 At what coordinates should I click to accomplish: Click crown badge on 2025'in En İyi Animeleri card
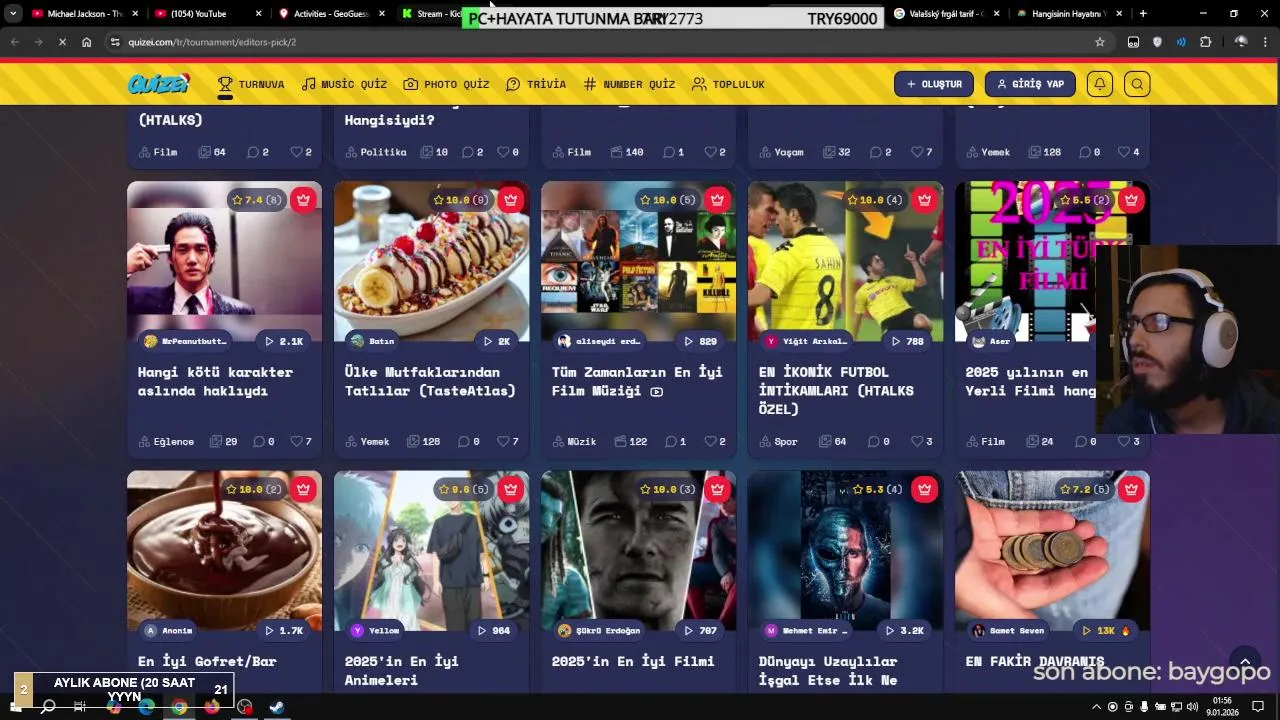pyautogui.click(x=510, y=489)
